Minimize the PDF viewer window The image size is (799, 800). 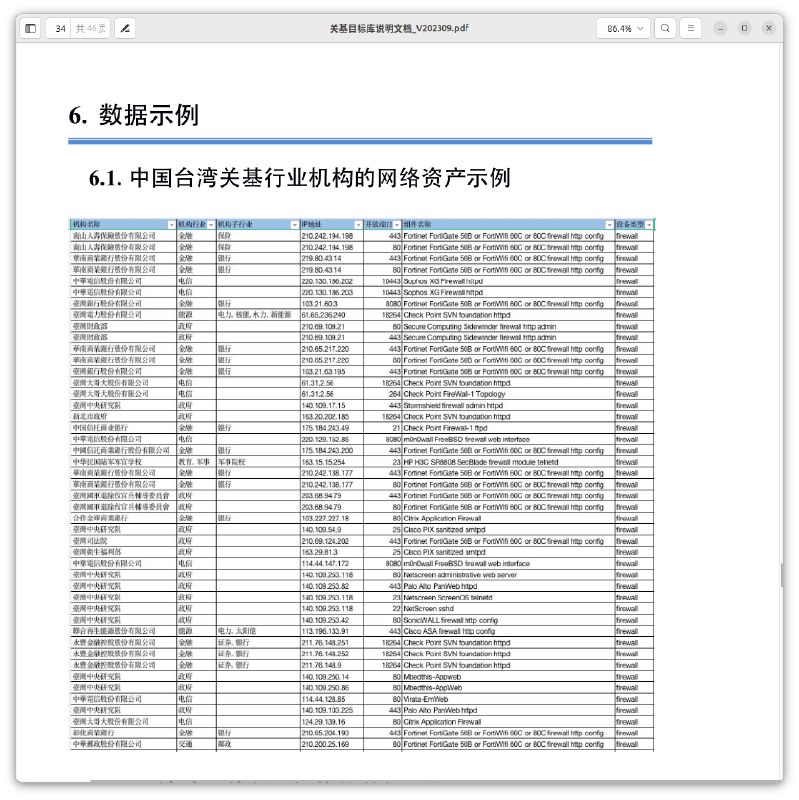click(x=720, y=28)
